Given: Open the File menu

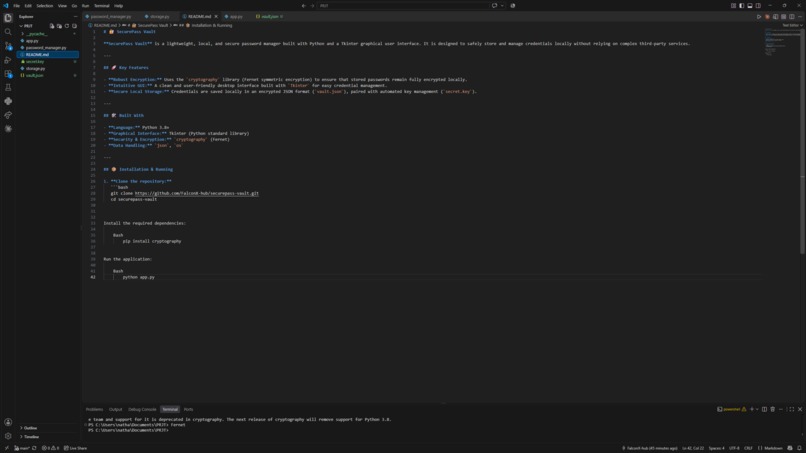Looking at the screenshot, I should [16, 6].
